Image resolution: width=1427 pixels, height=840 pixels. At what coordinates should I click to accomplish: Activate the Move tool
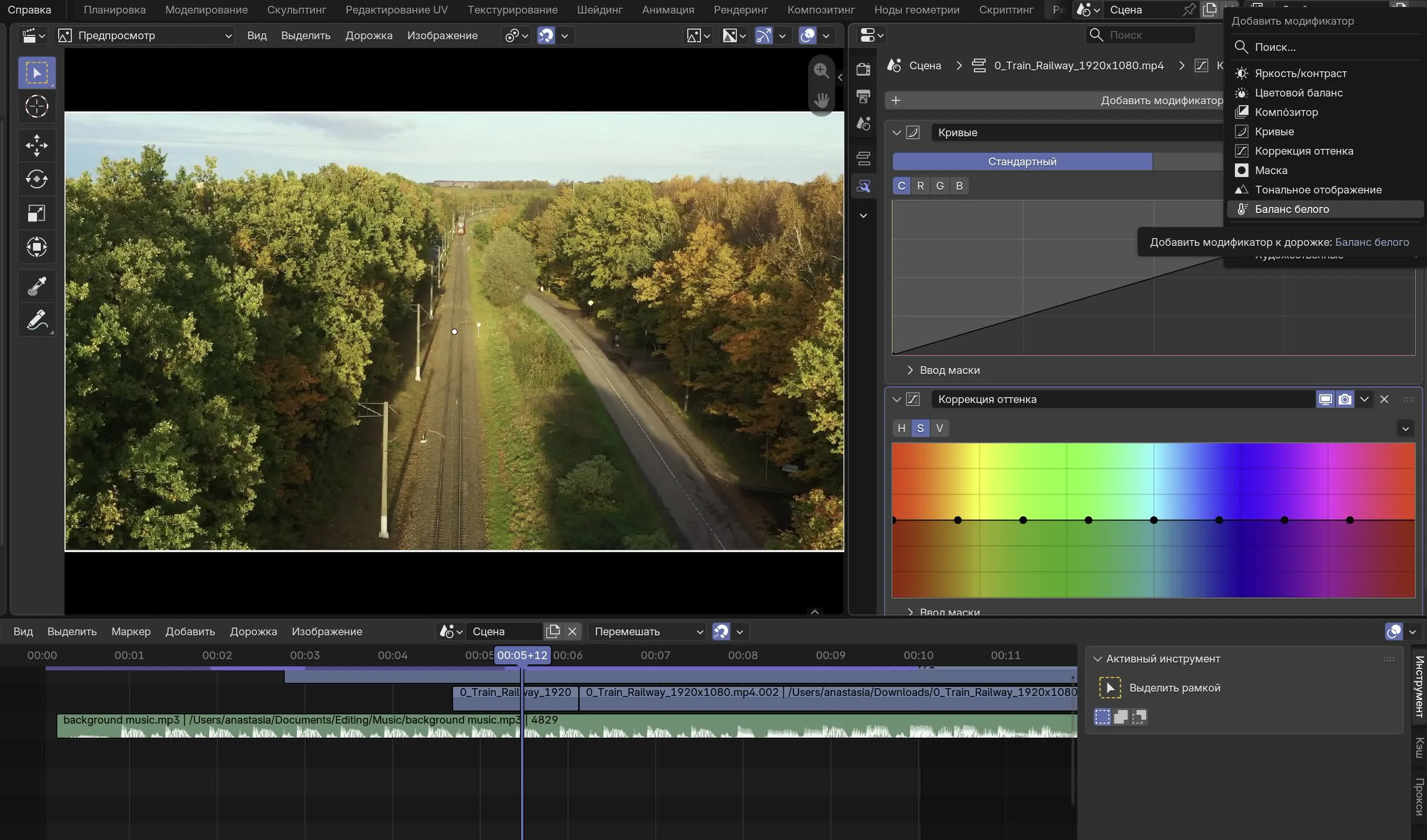pyautogui.click(x=37, y=145)
